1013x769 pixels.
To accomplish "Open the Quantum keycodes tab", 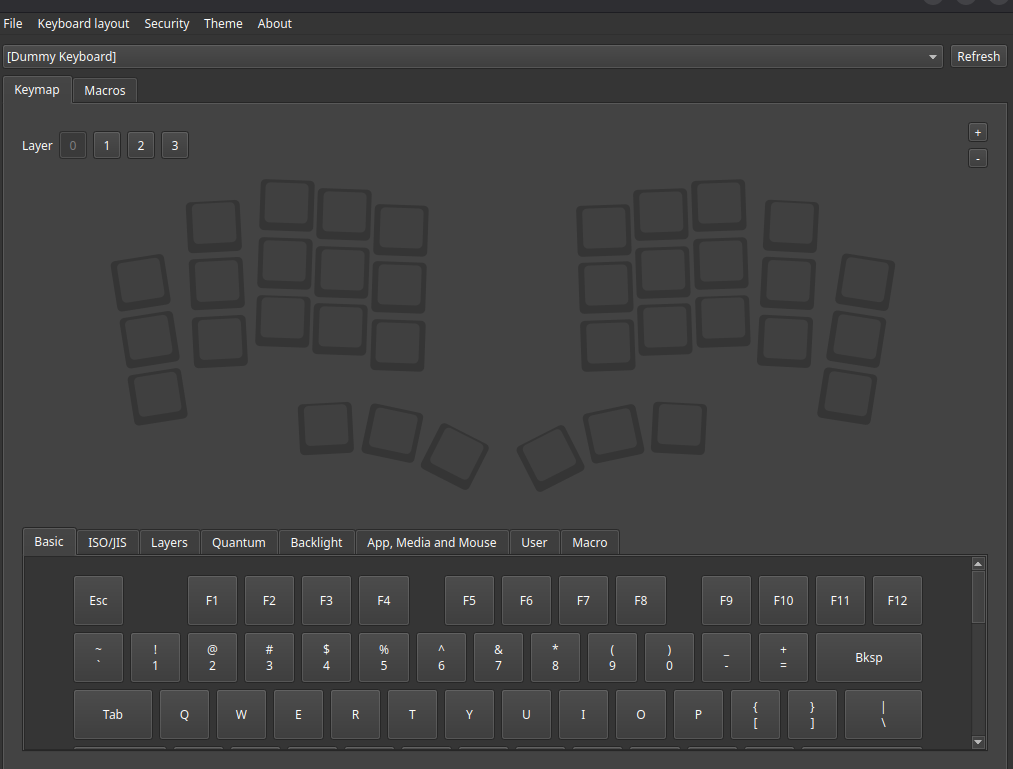I will coord(238,542).
